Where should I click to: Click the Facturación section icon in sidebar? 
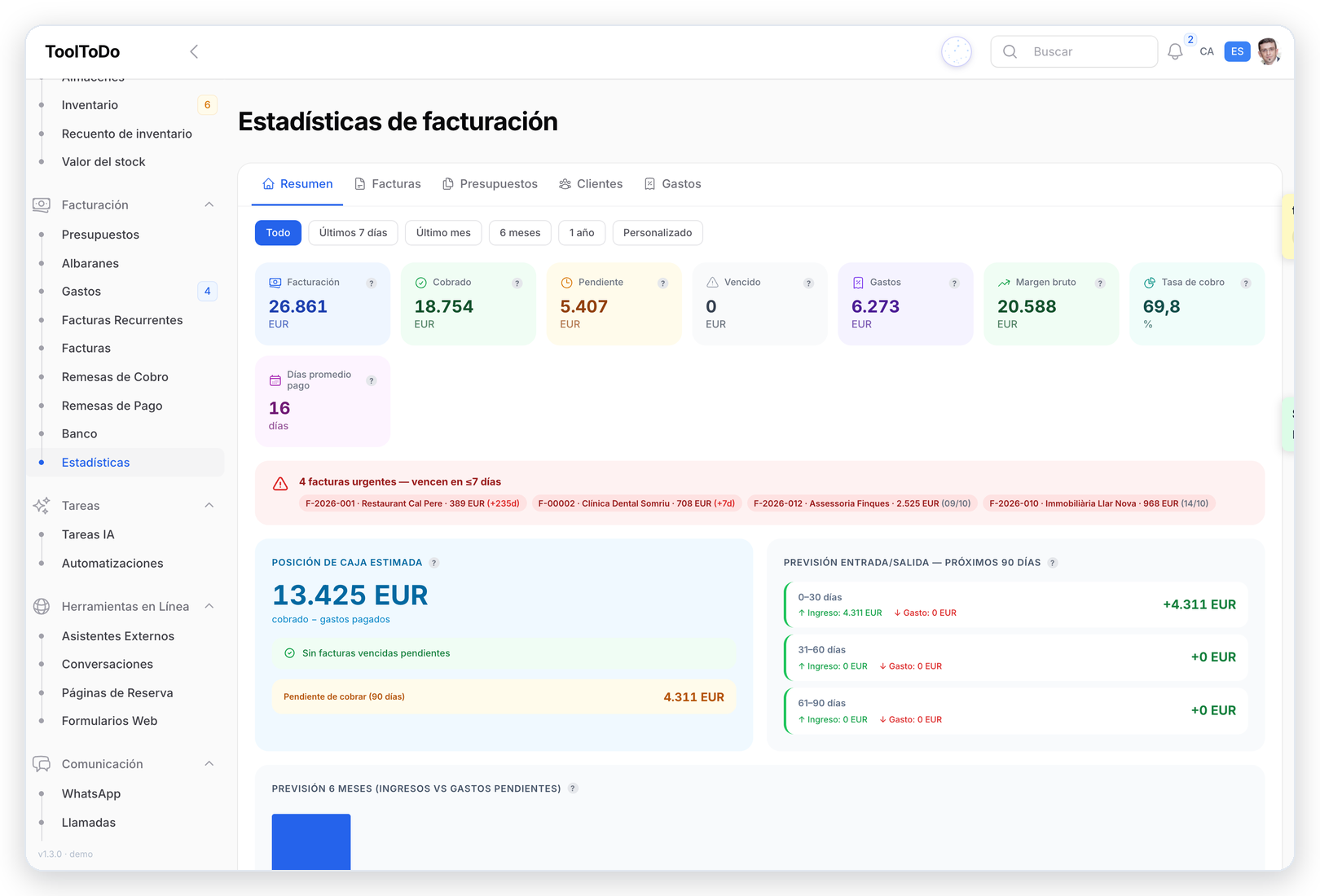pos(42,204)
